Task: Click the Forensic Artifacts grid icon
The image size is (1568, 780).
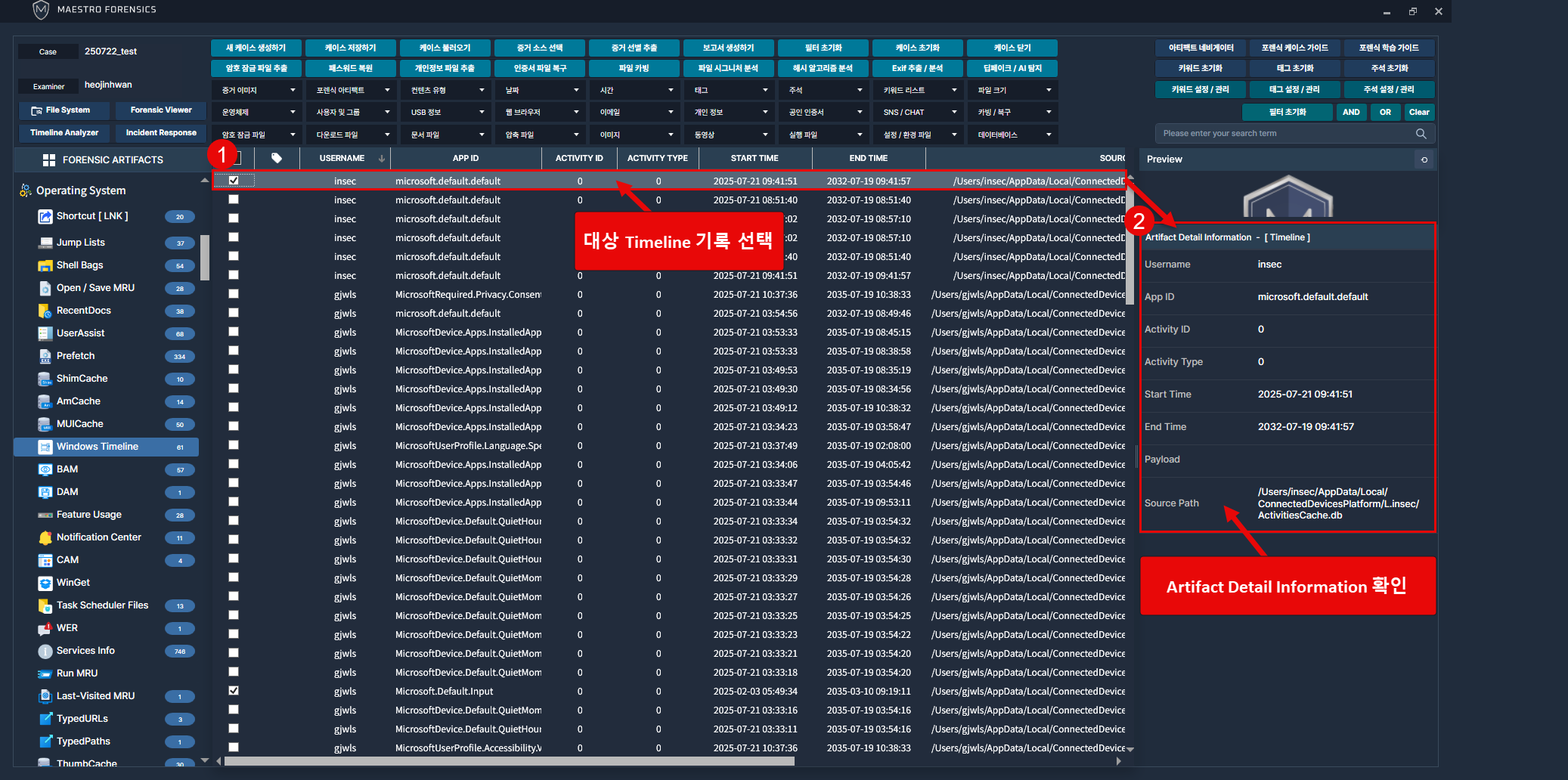Action: coord(49,160)
